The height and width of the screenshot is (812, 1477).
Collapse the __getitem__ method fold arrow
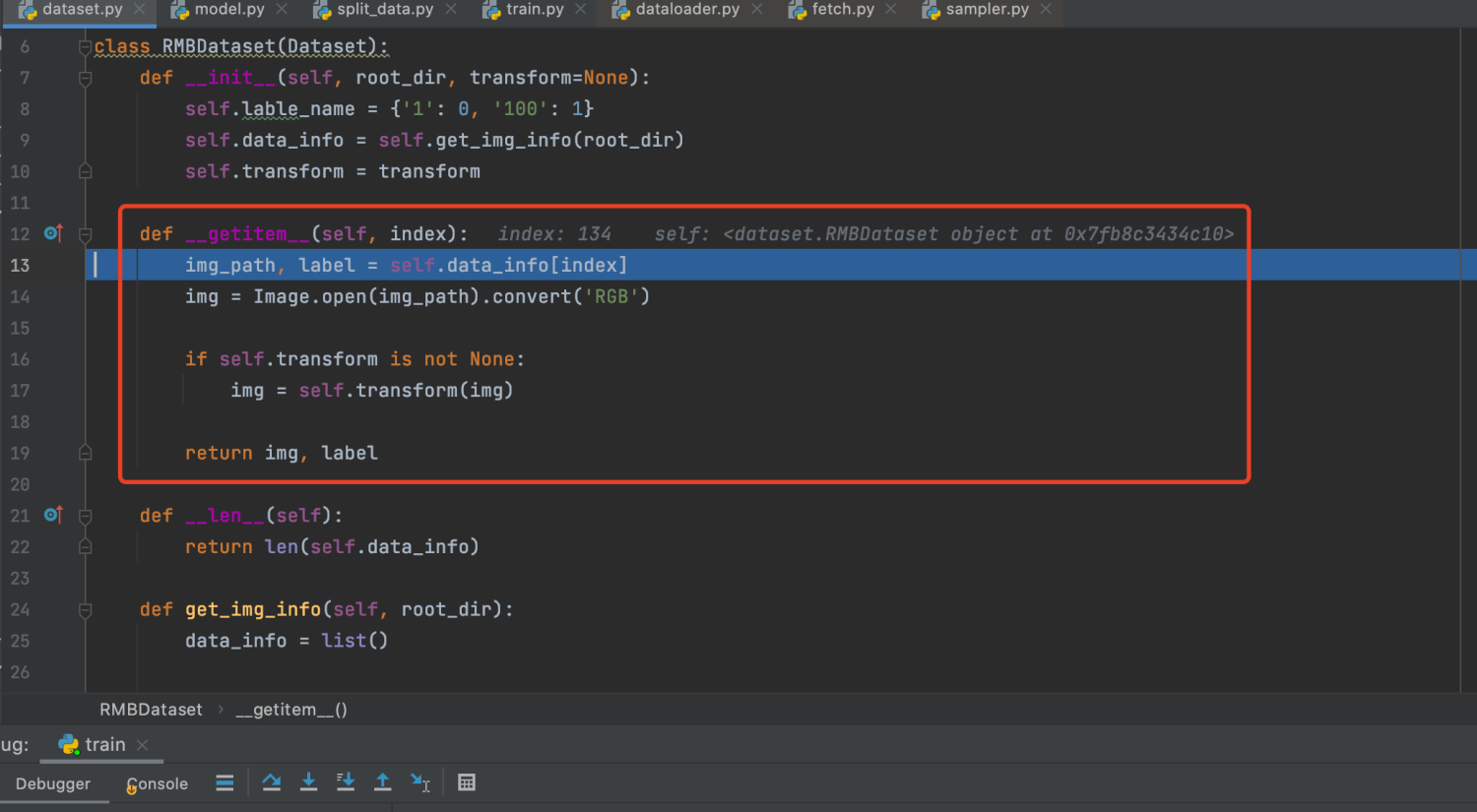pyautogui.click(x=85, y=233)
